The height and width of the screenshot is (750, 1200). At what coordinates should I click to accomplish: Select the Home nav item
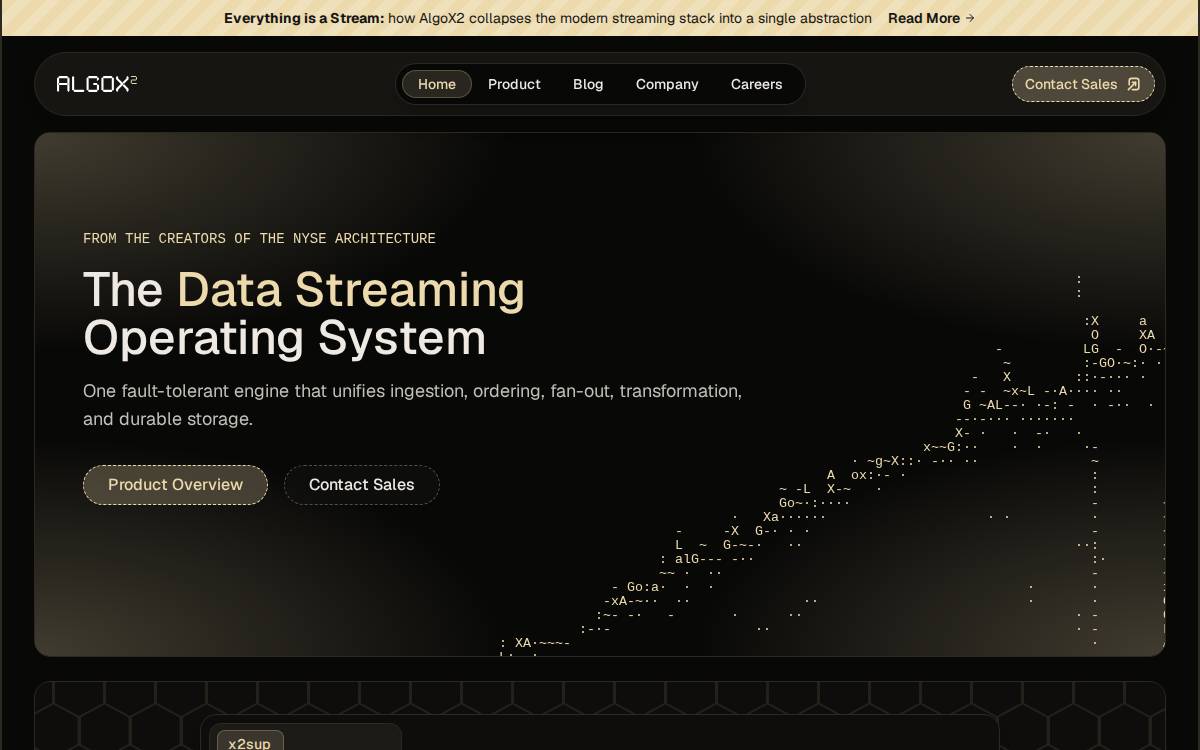[437, 84]
